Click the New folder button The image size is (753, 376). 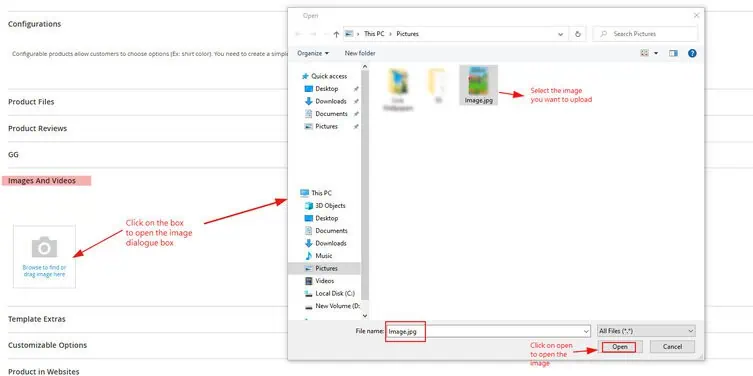click(x=360, y=53)
